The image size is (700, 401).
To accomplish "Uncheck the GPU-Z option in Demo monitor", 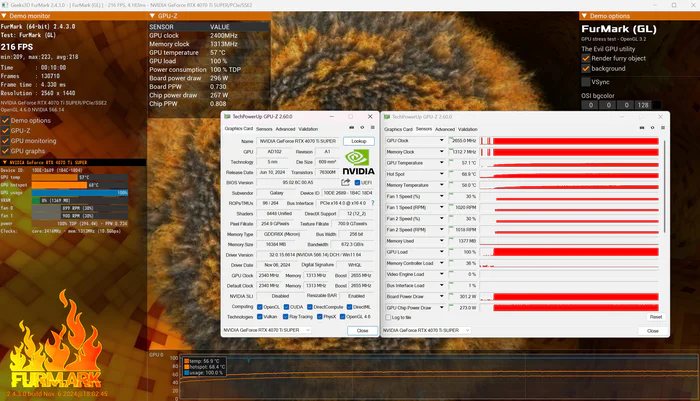I will point(5,131).
